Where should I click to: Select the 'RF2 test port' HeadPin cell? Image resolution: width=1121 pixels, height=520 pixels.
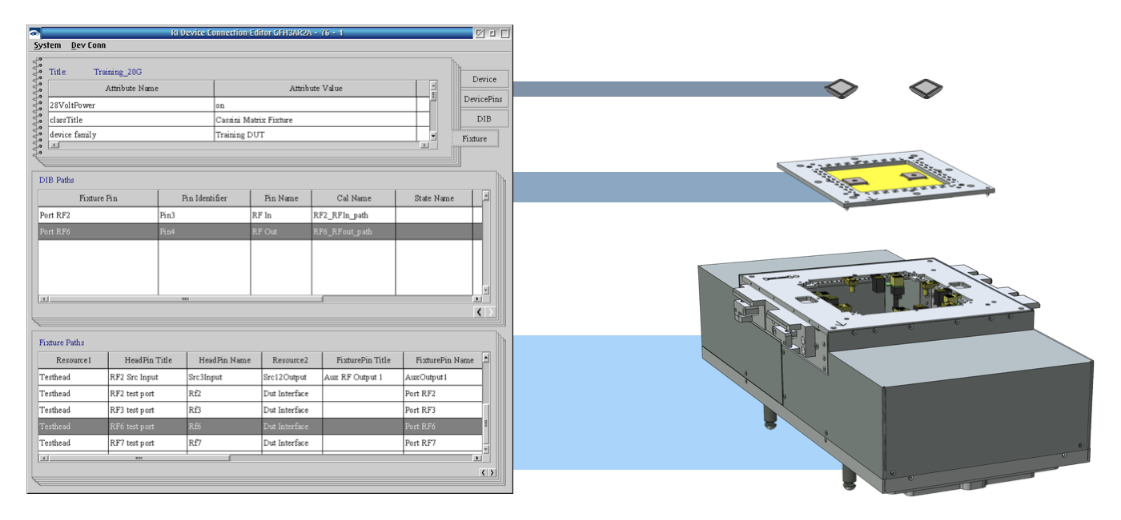pos(147,393)
